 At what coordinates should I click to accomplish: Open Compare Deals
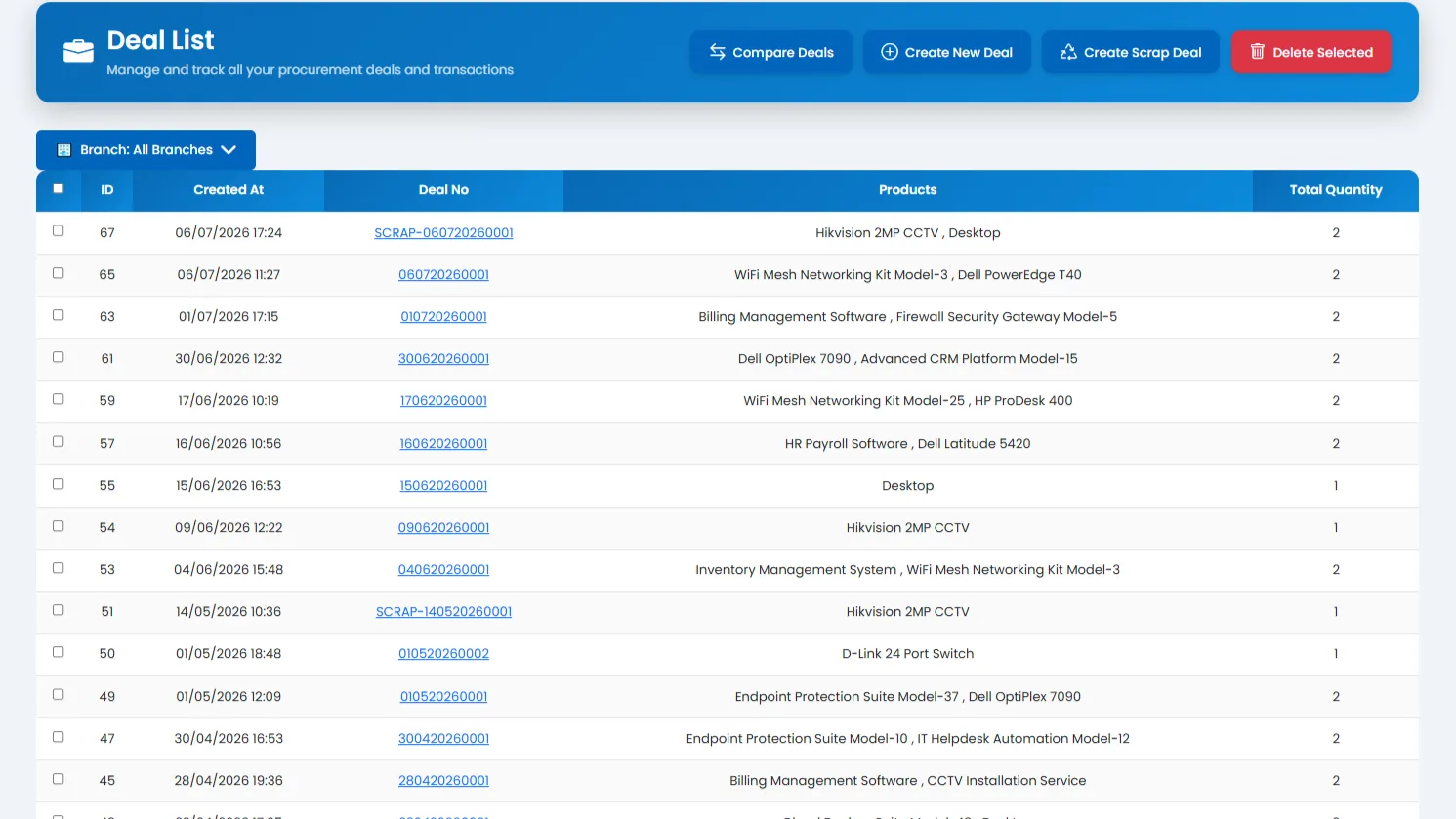(771, 52)
